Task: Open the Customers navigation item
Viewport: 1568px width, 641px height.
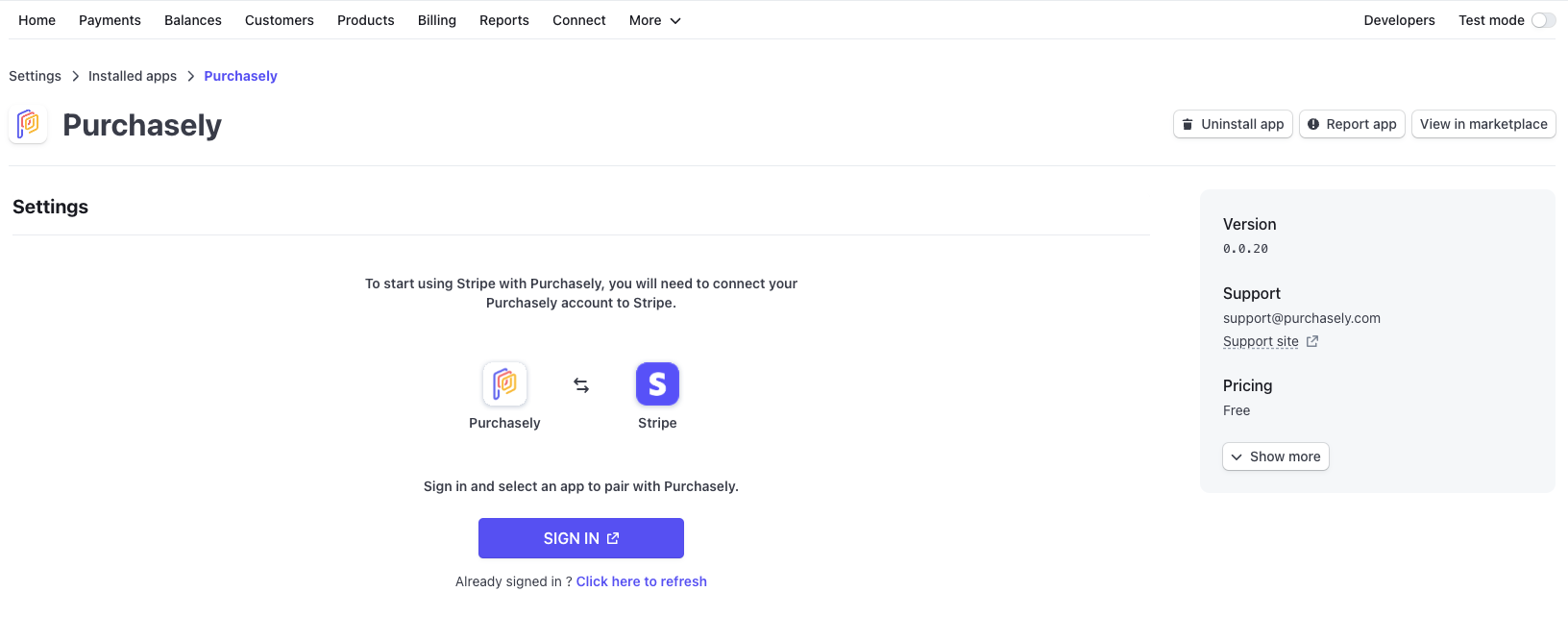Action: pyautogui.click(x=280, y=20)
